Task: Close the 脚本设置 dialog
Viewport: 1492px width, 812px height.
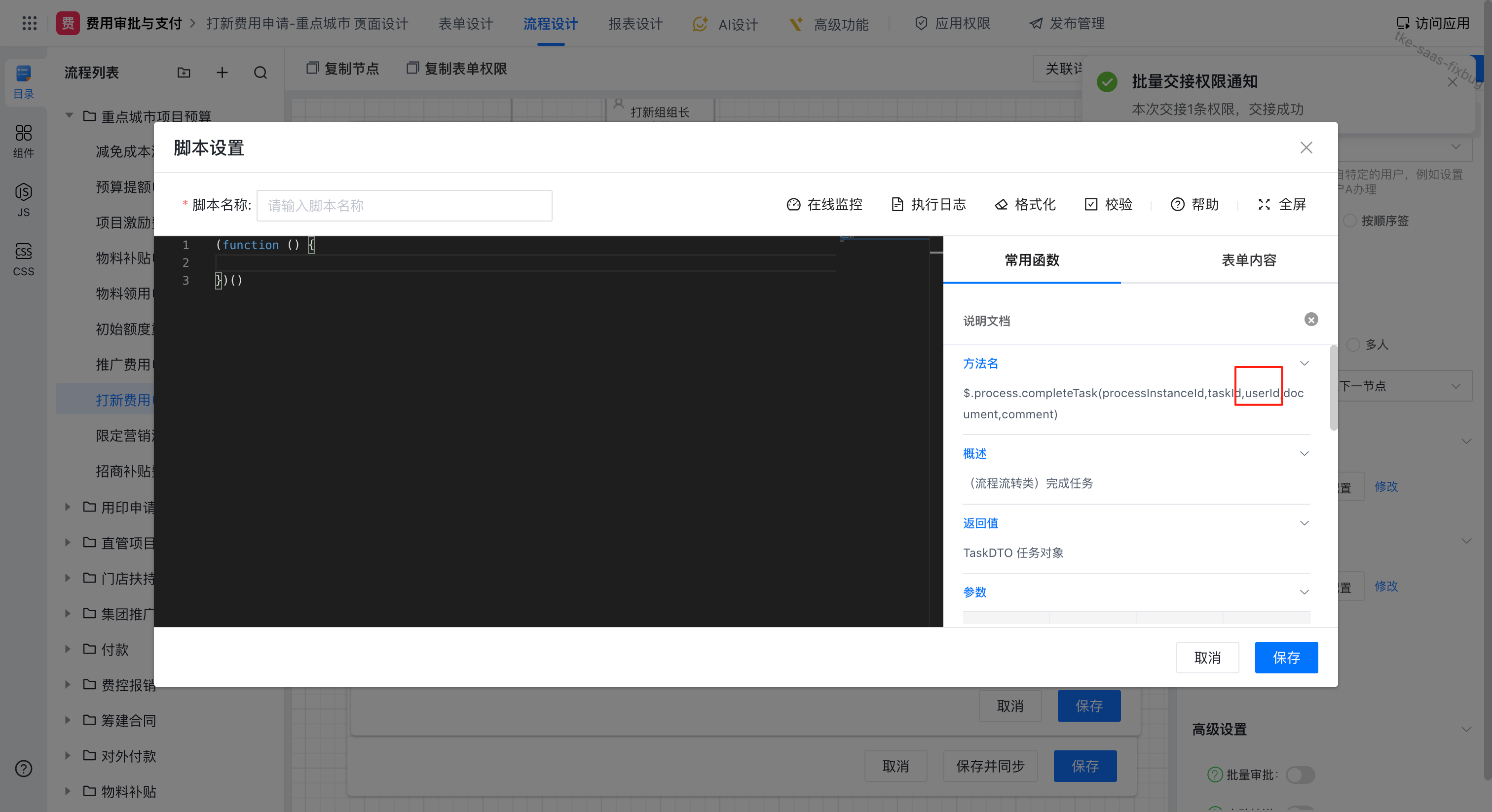Action: 1306,148
